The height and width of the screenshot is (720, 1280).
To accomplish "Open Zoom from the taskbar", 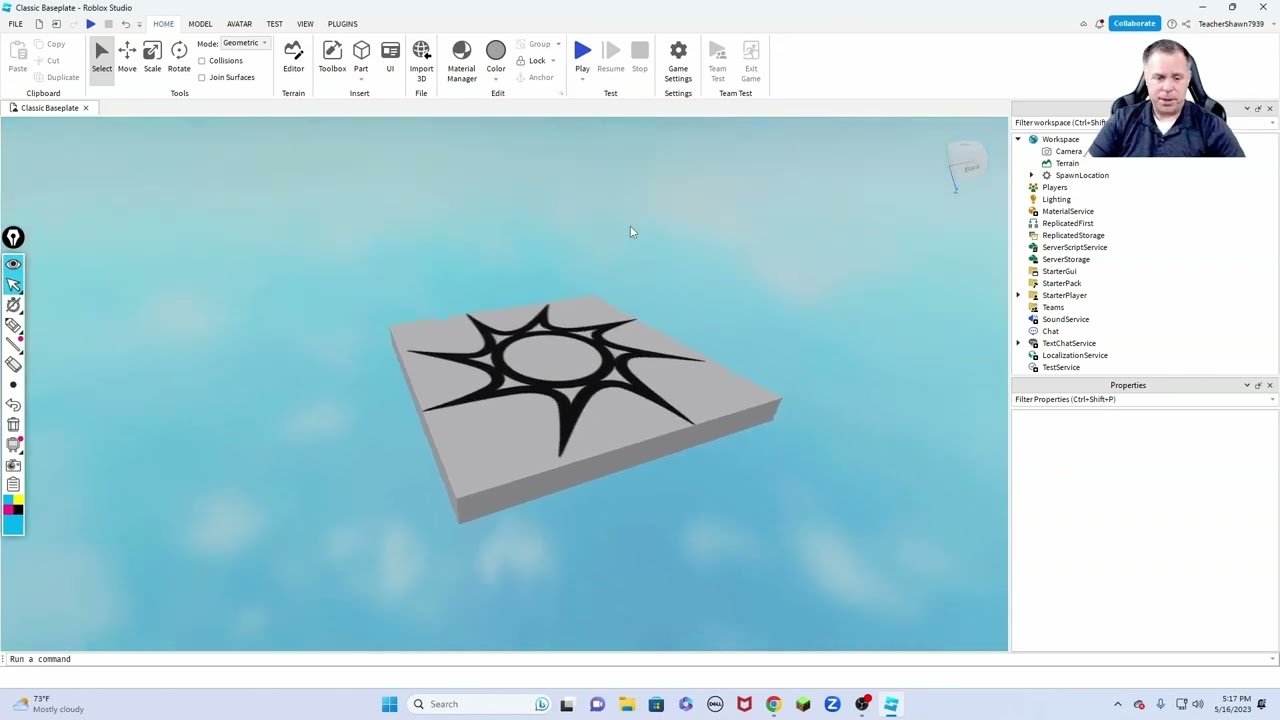I will pyautogui.click(x=832, y=704).
